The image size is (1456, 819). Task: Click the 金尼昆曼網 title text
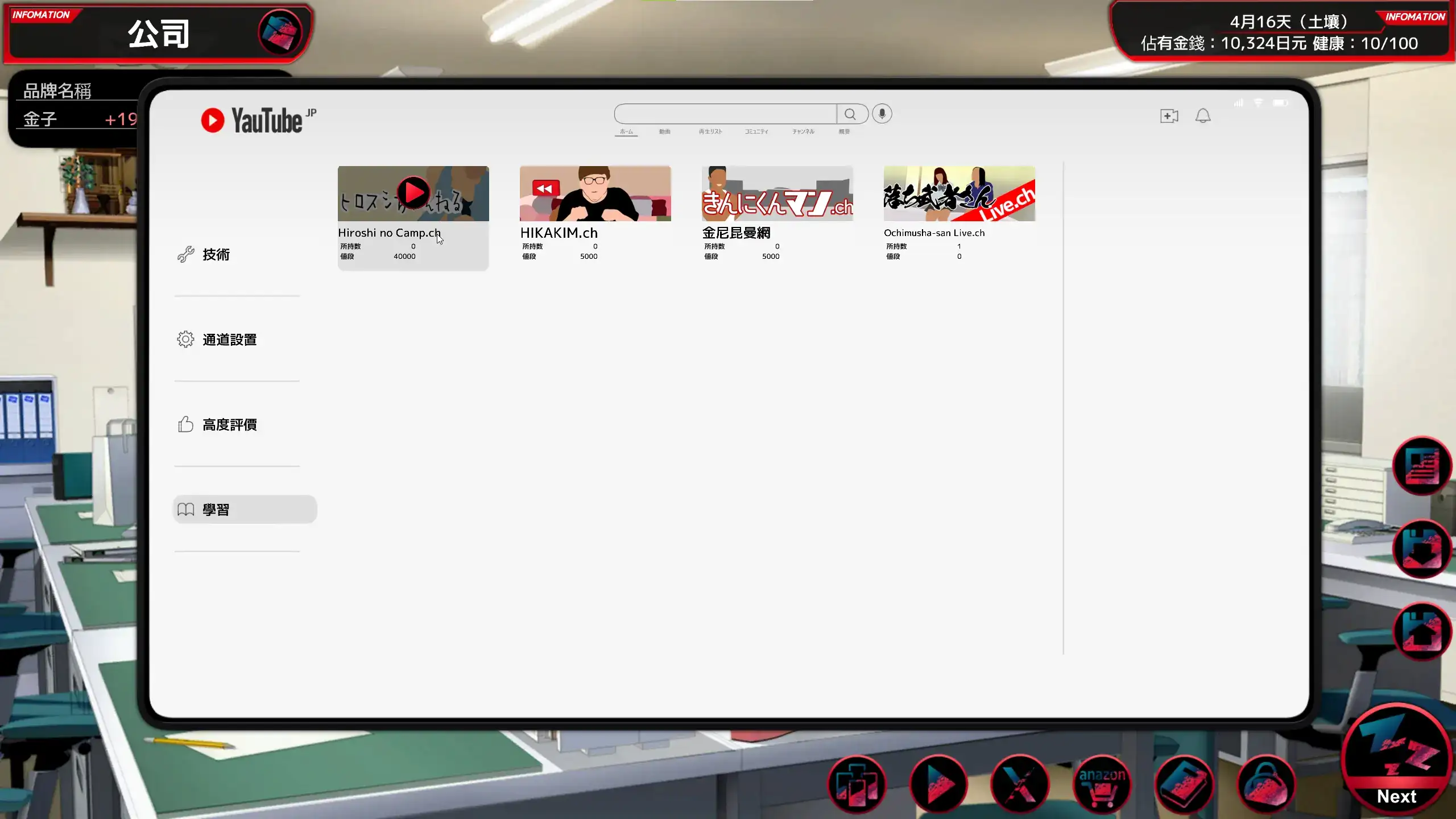(x=736, y=233)
